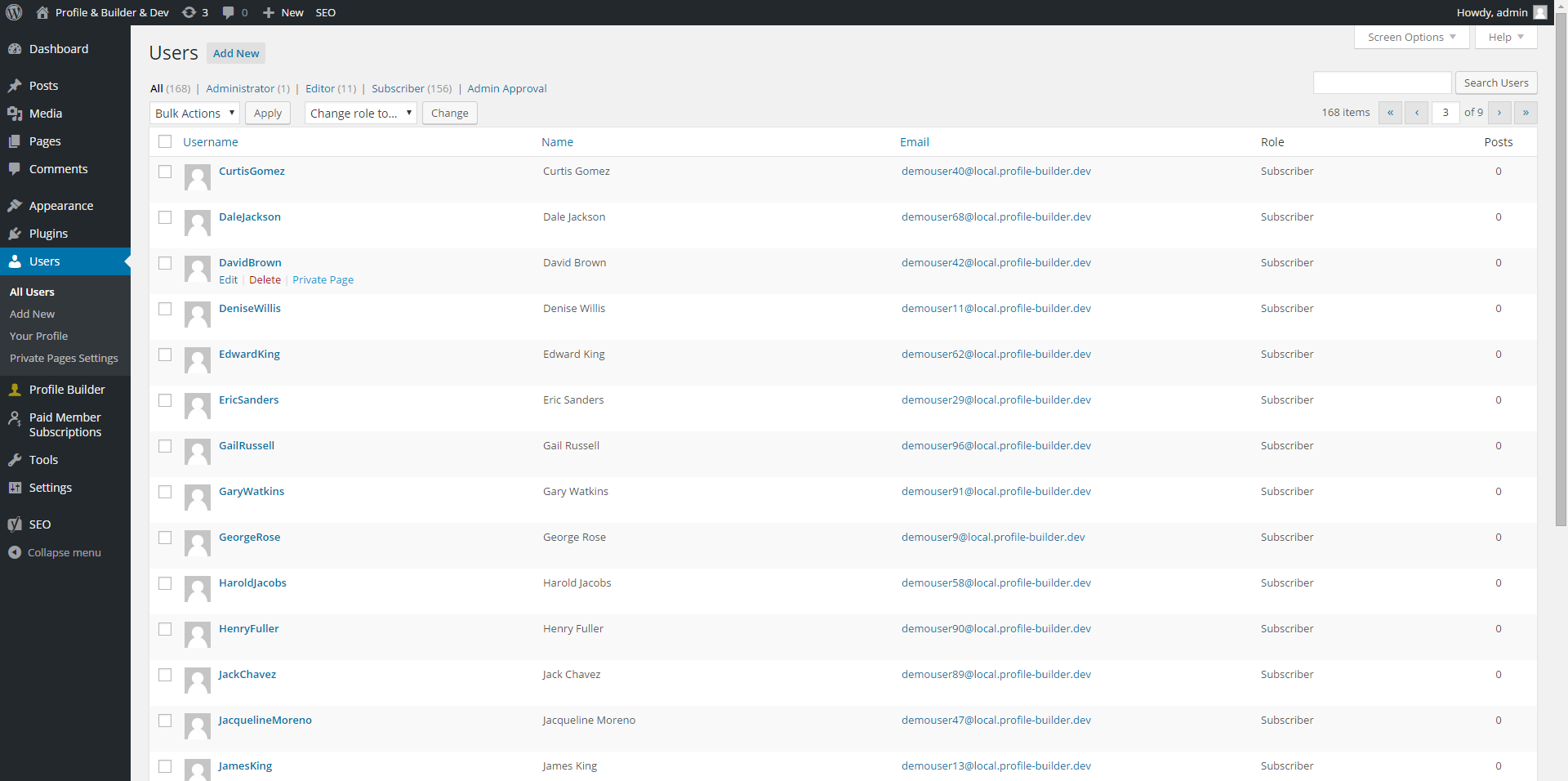Image resolution: width=1568 pixels, height=781 pixels.
Task: Open the Bulk Actions dropdown
Action: [194, 113]
